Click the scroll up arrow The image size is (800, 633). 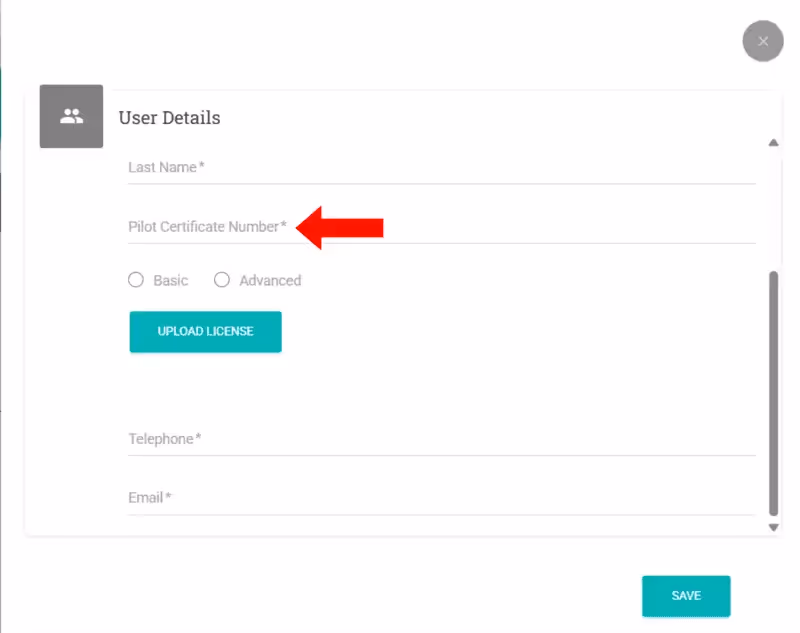[x=773, y=143]
